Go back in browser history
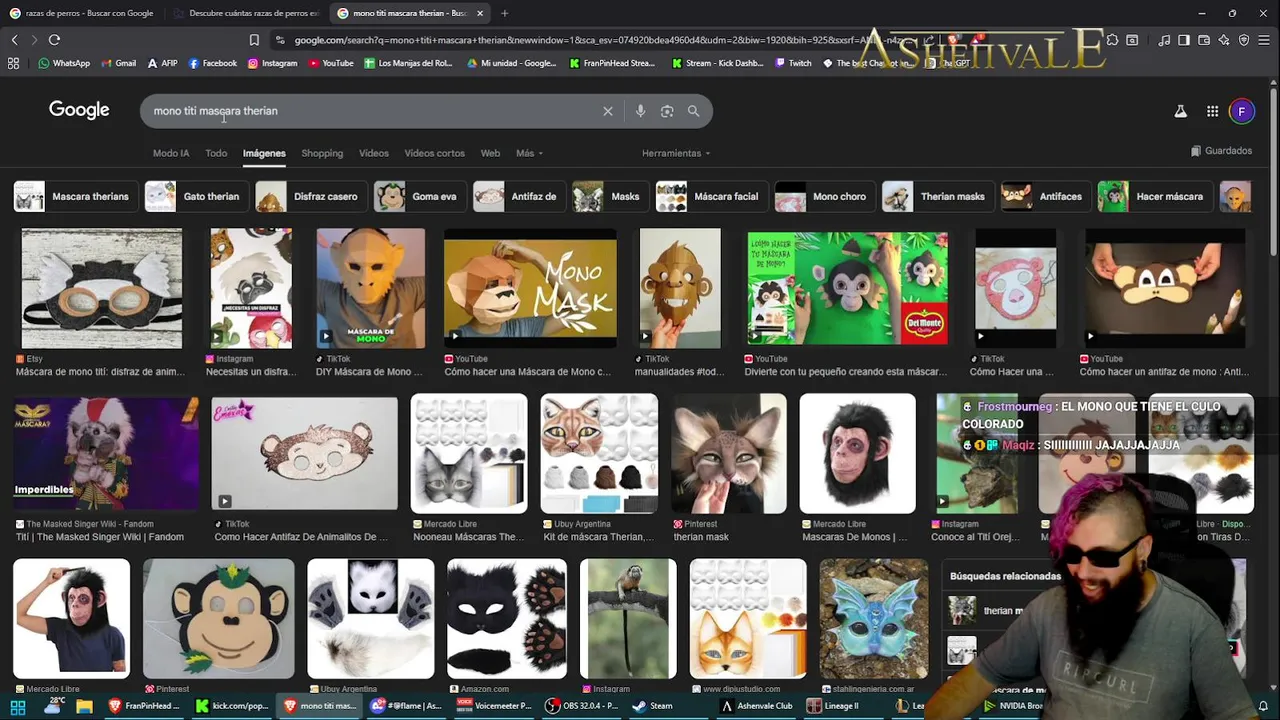Image resolution: width=1280 pixels, height=720 pixels. tap(14, 40)
